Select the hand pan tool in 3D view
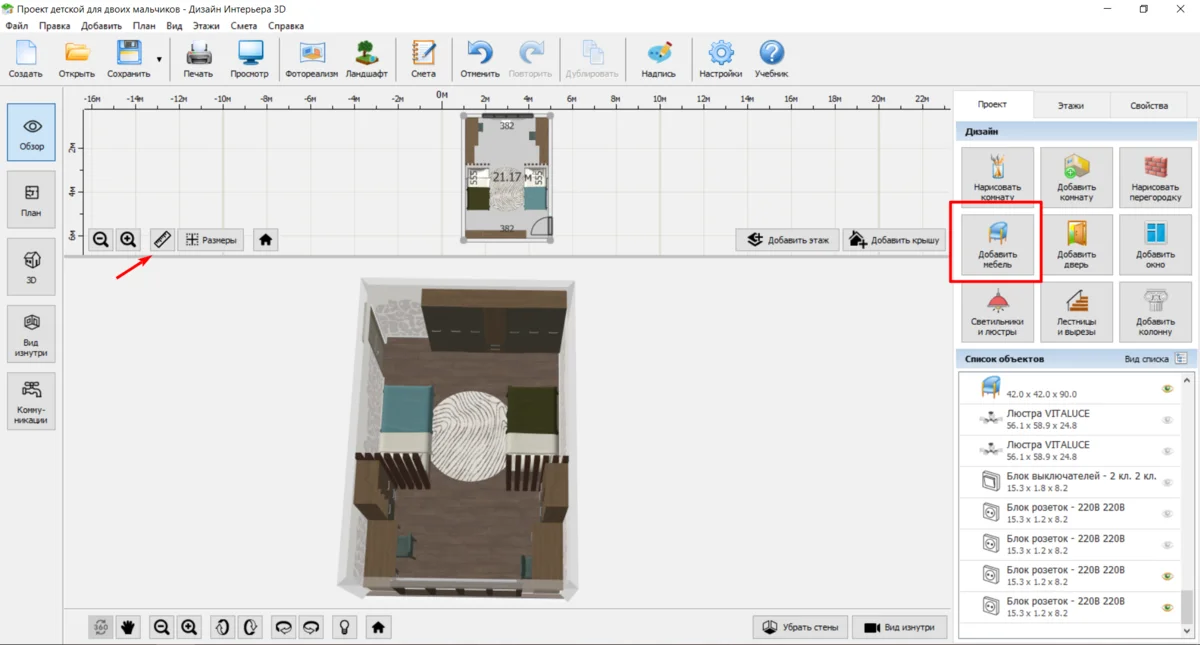This screenshot has height=645, width=1200. (x=129, y=627)
